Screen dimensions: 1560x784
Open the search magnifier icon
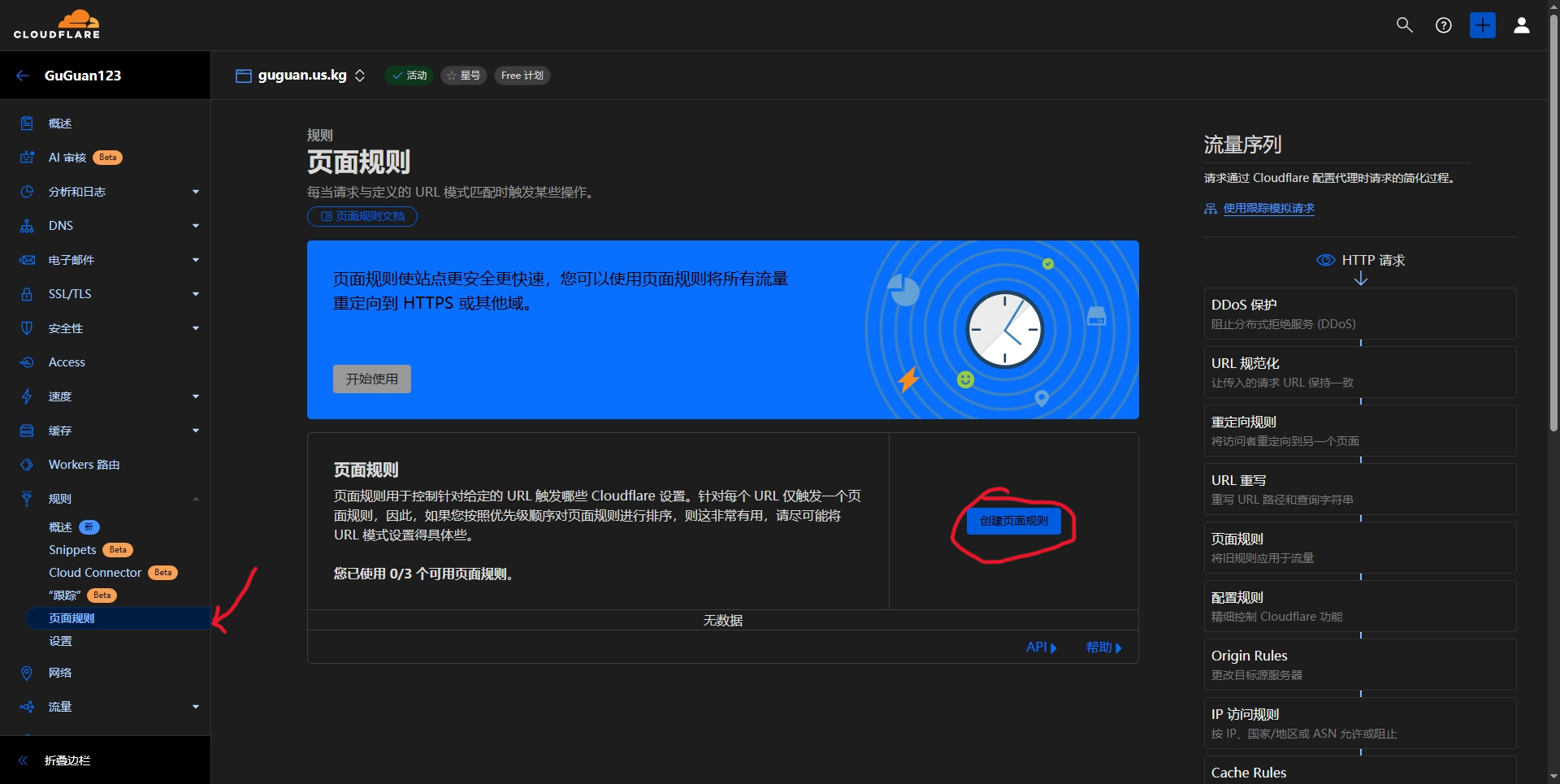(x=1404, y=25)
